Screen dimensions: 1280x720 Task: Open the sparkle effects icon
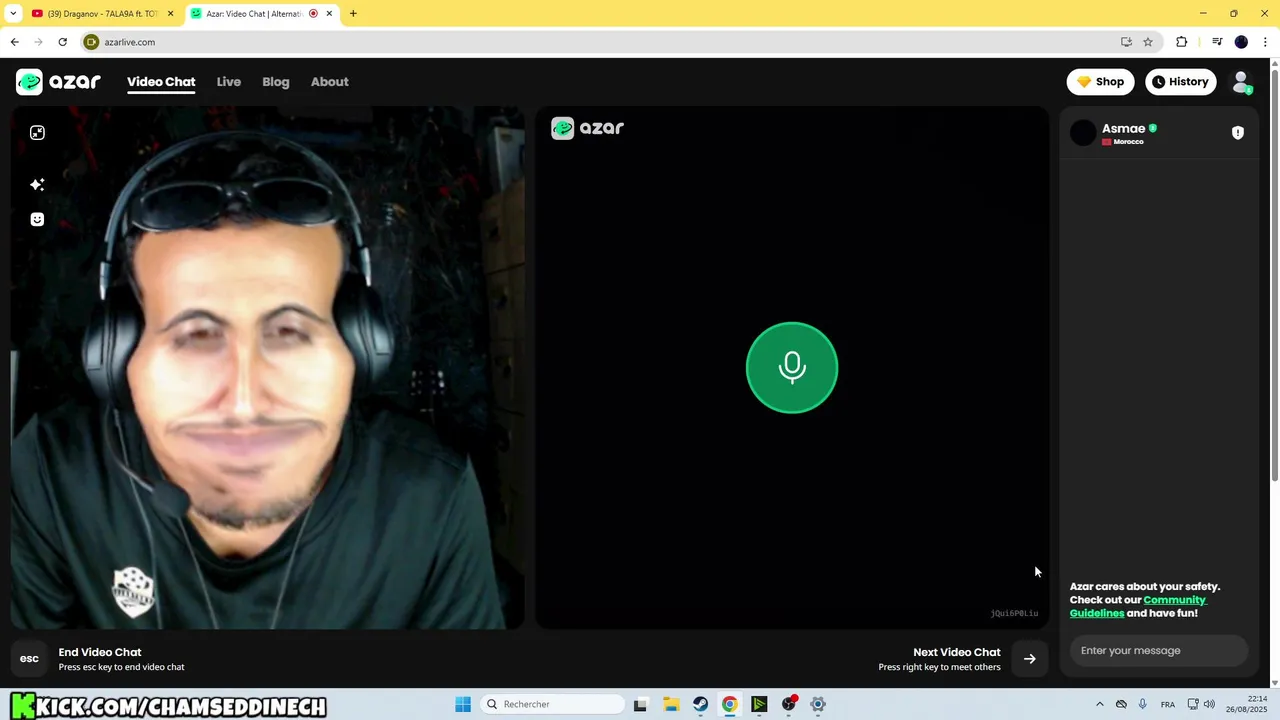point(37,184)
